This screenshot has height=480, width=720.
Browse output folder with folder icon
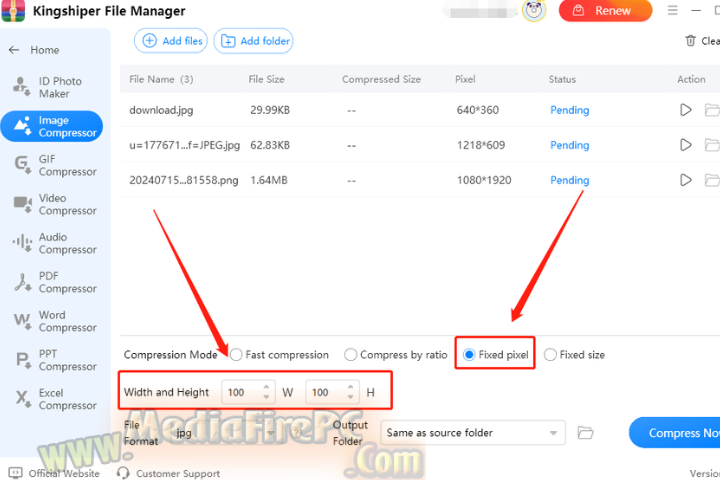point(585,433)
